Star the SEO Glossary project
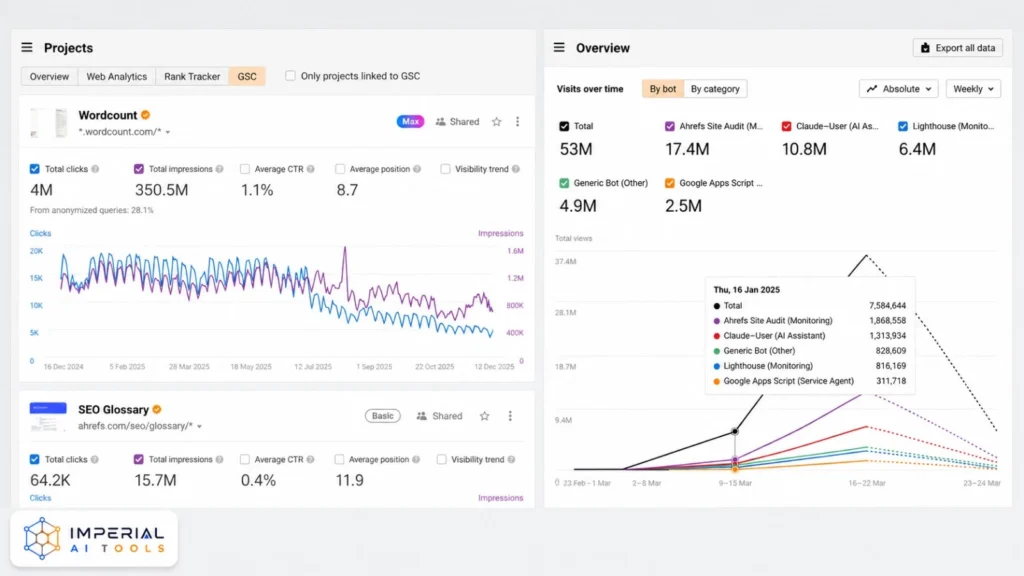 coord(485,416)
